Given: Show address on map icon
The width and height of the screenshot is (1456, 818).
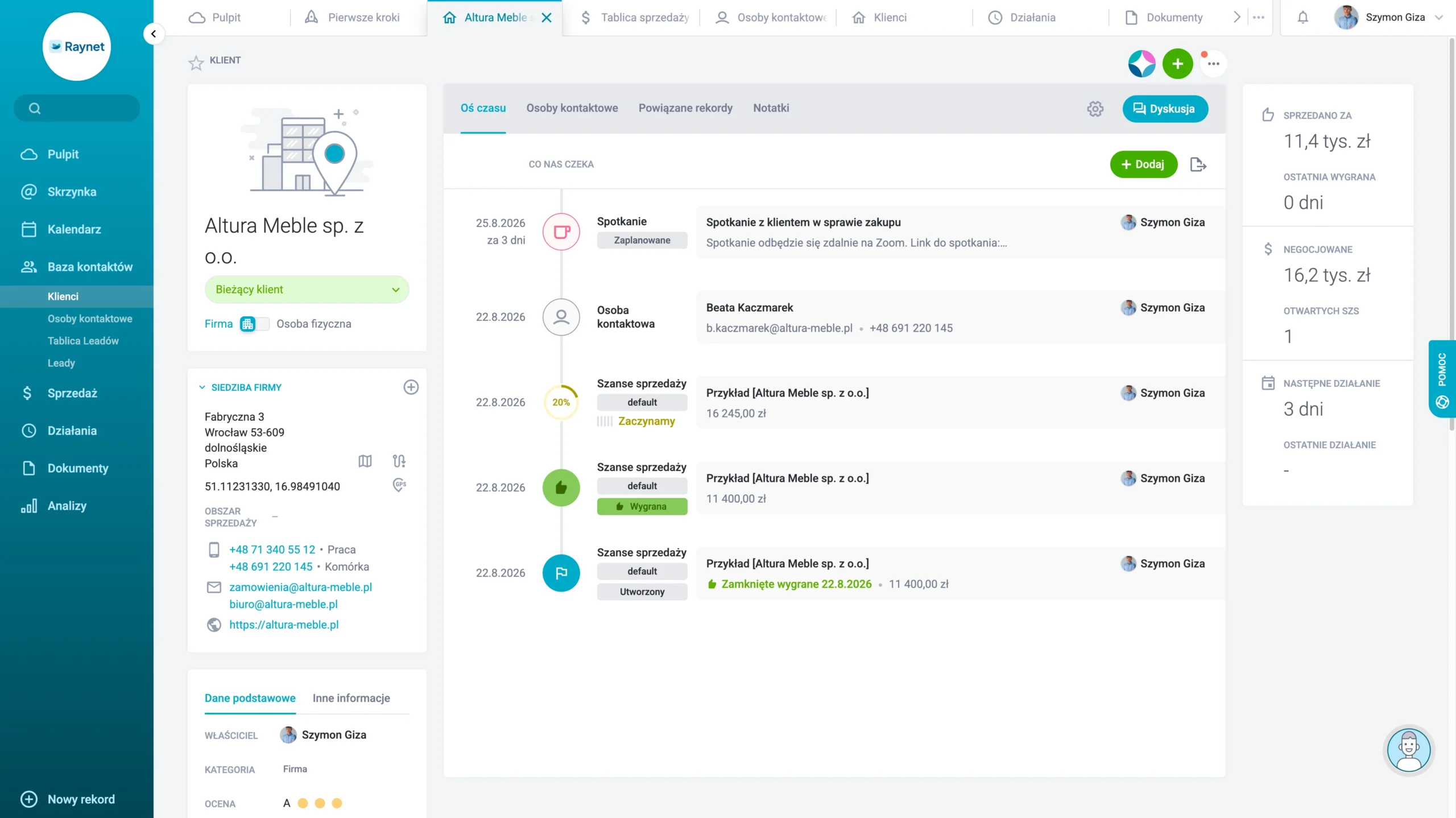Looking at the screenshot, I should coord(365,461).
